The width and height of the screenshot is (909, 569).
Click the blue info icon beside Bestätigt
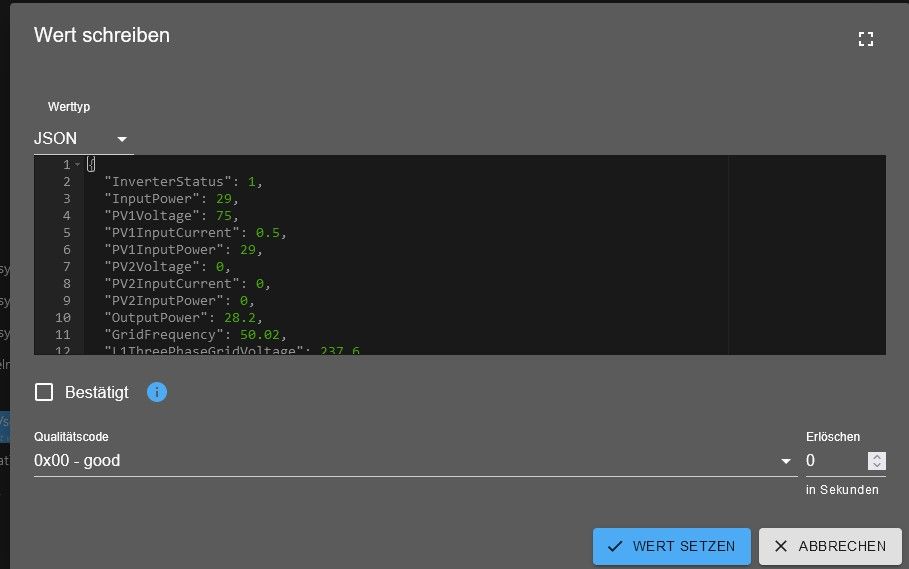[x=157, y=392]
